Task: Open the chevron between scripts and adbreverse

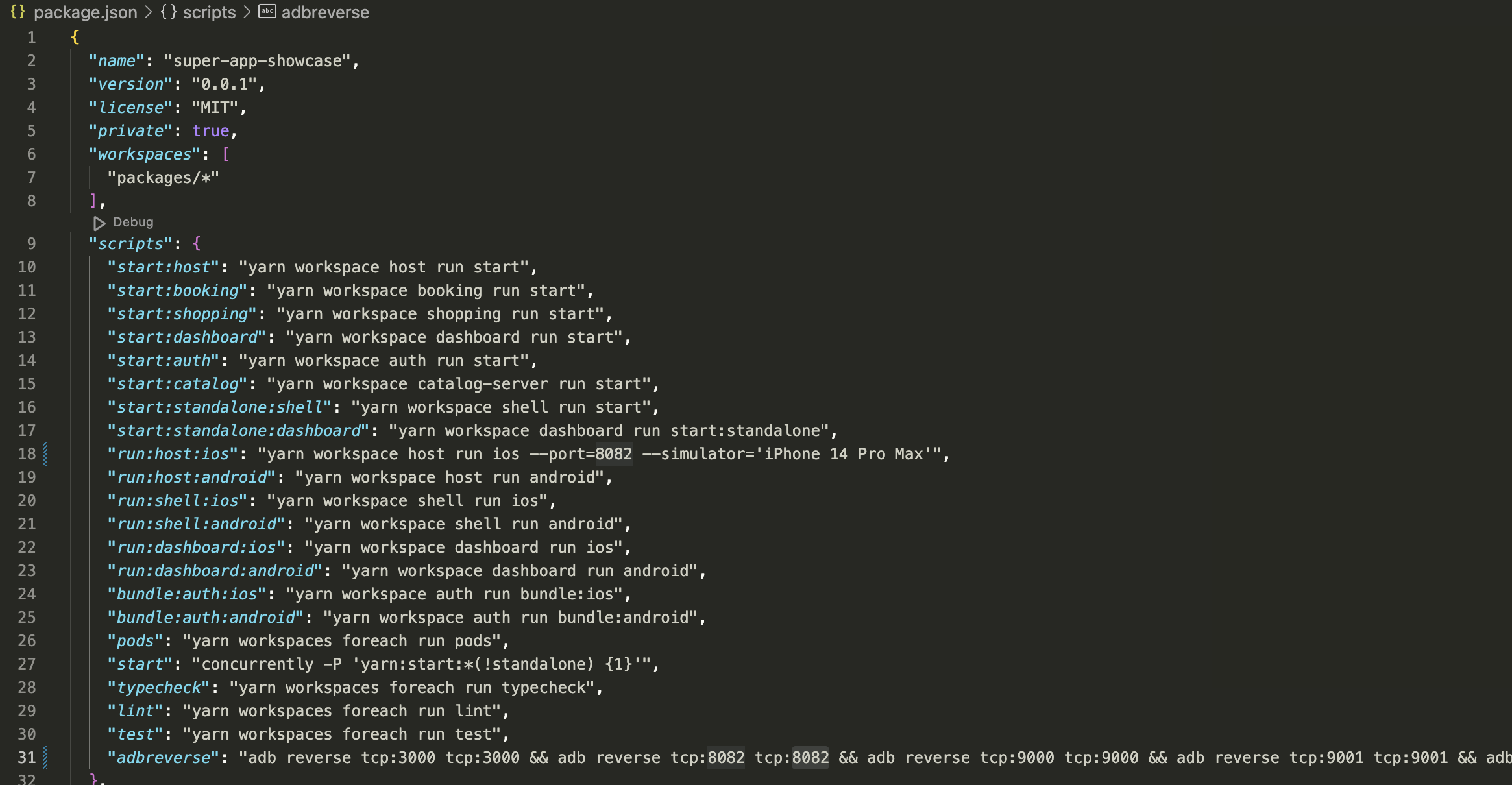Action: (247, 12)
